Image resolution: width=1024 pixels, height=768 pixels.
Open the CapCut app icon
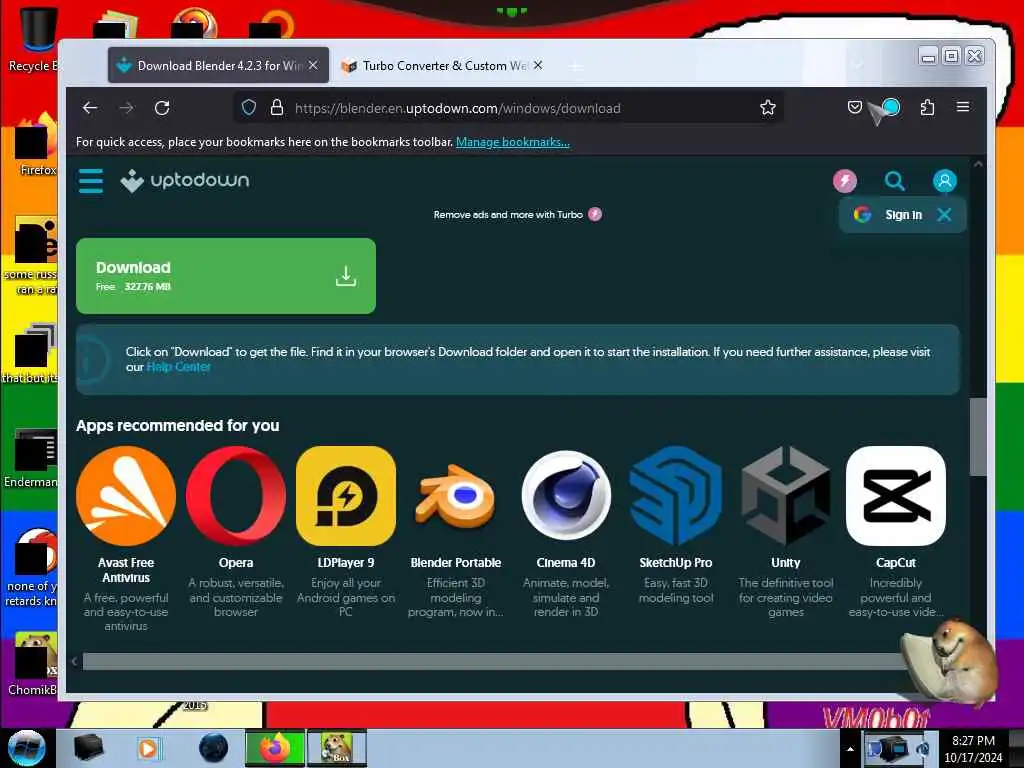[x=895, y=496]
